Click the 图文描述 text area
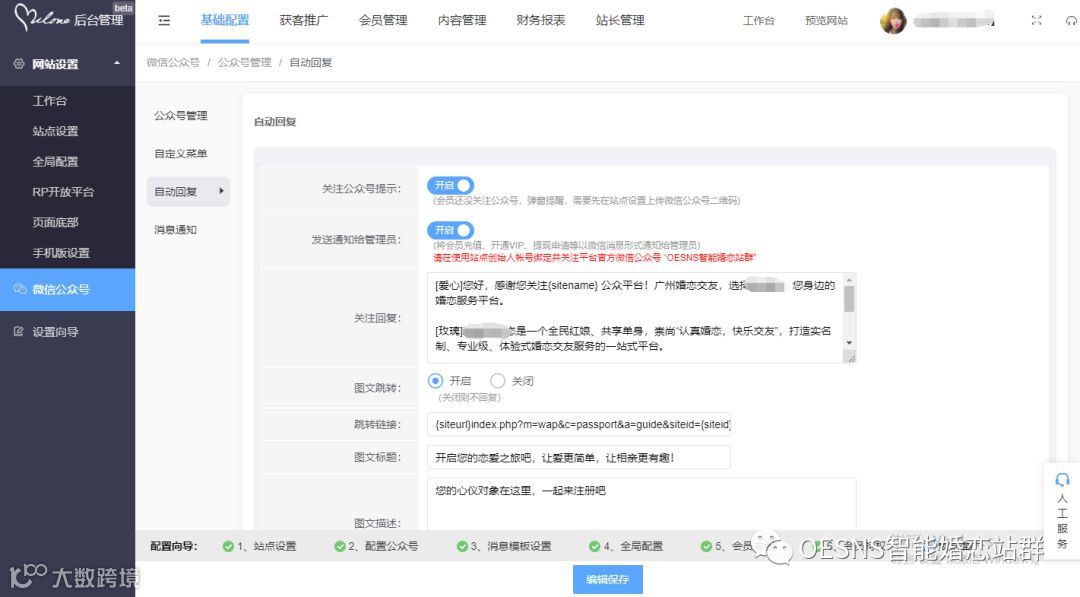 (641, 504)
